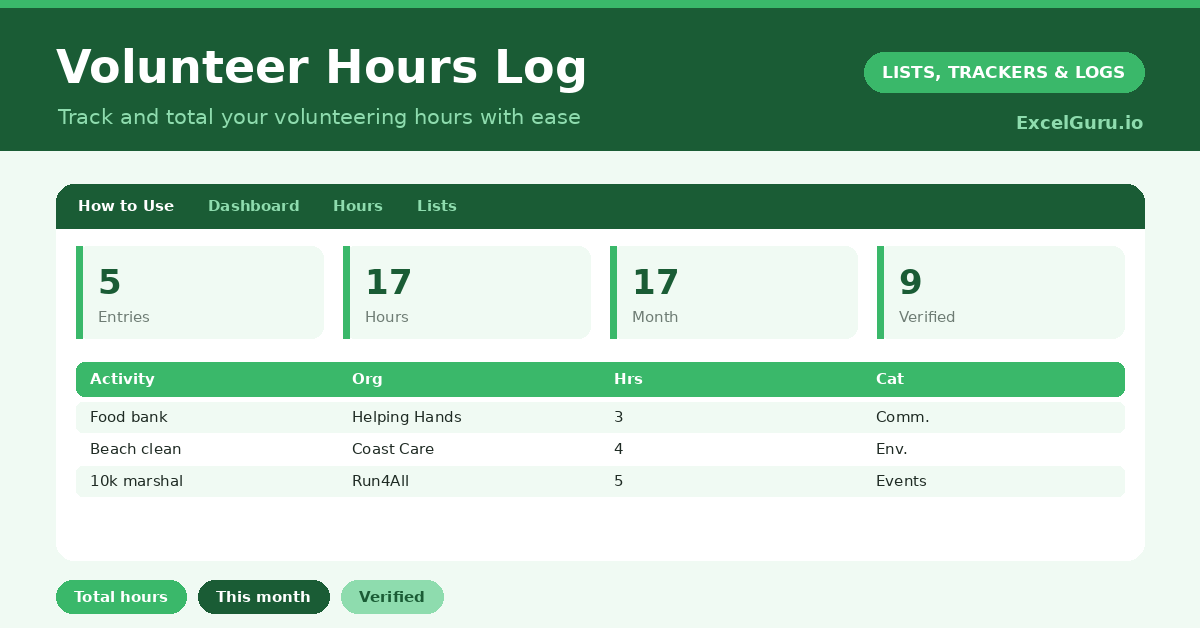Click the Lists, Trackers & Logs badge
Screen dimensions: 1200x628
[1004, 72]
